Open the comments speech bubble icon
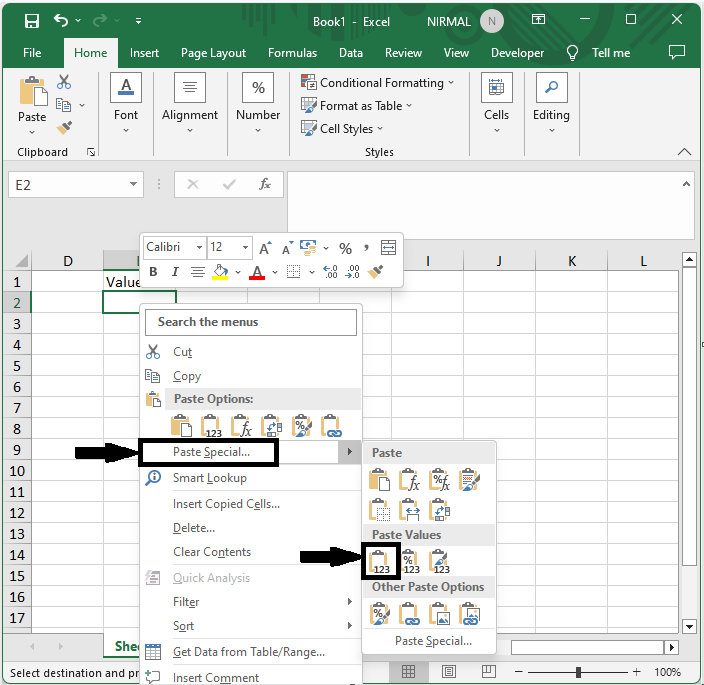 point(677,53)
